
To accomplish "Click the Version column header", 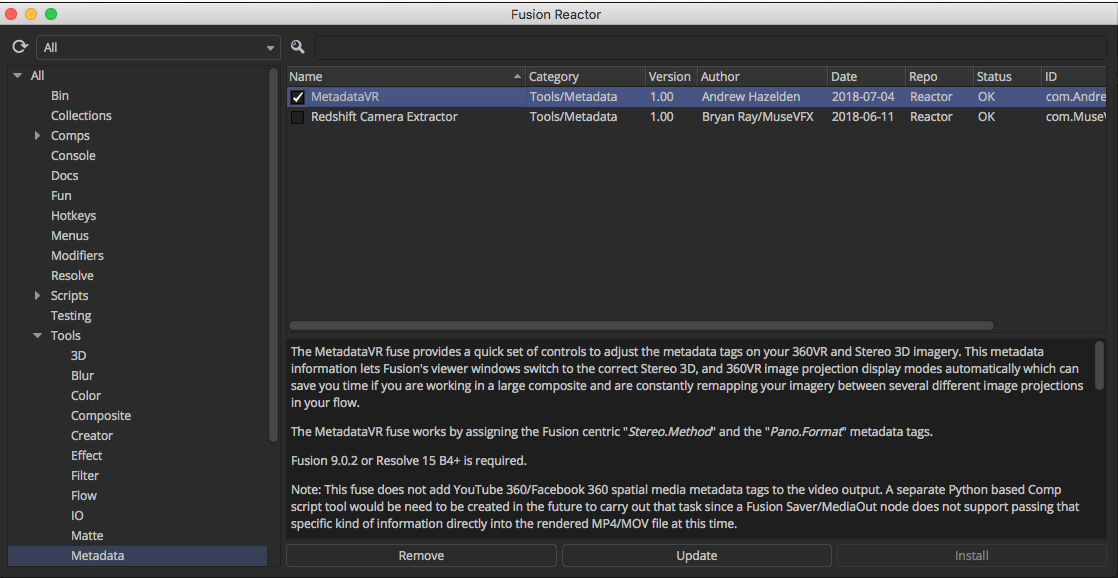I will (670, 76).
